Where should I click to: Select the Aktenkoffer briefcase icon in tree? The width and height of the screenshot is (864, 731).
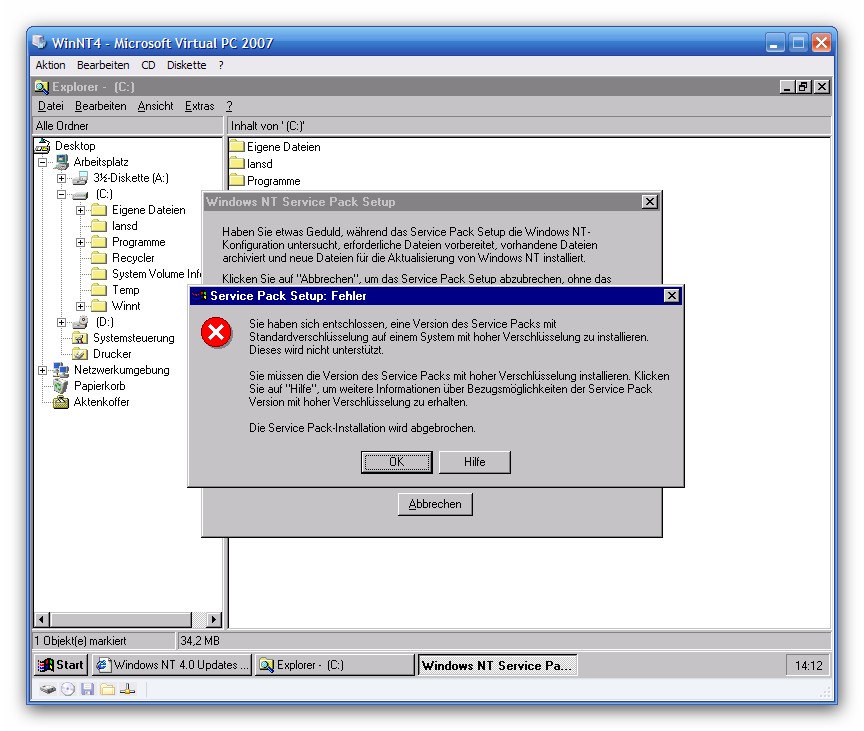click(61, 402)
